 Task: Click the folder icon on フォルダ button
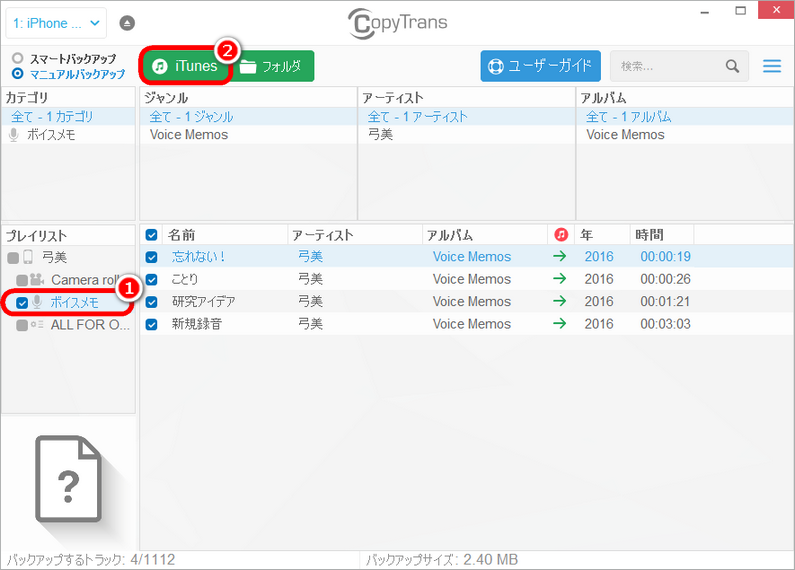248,66
